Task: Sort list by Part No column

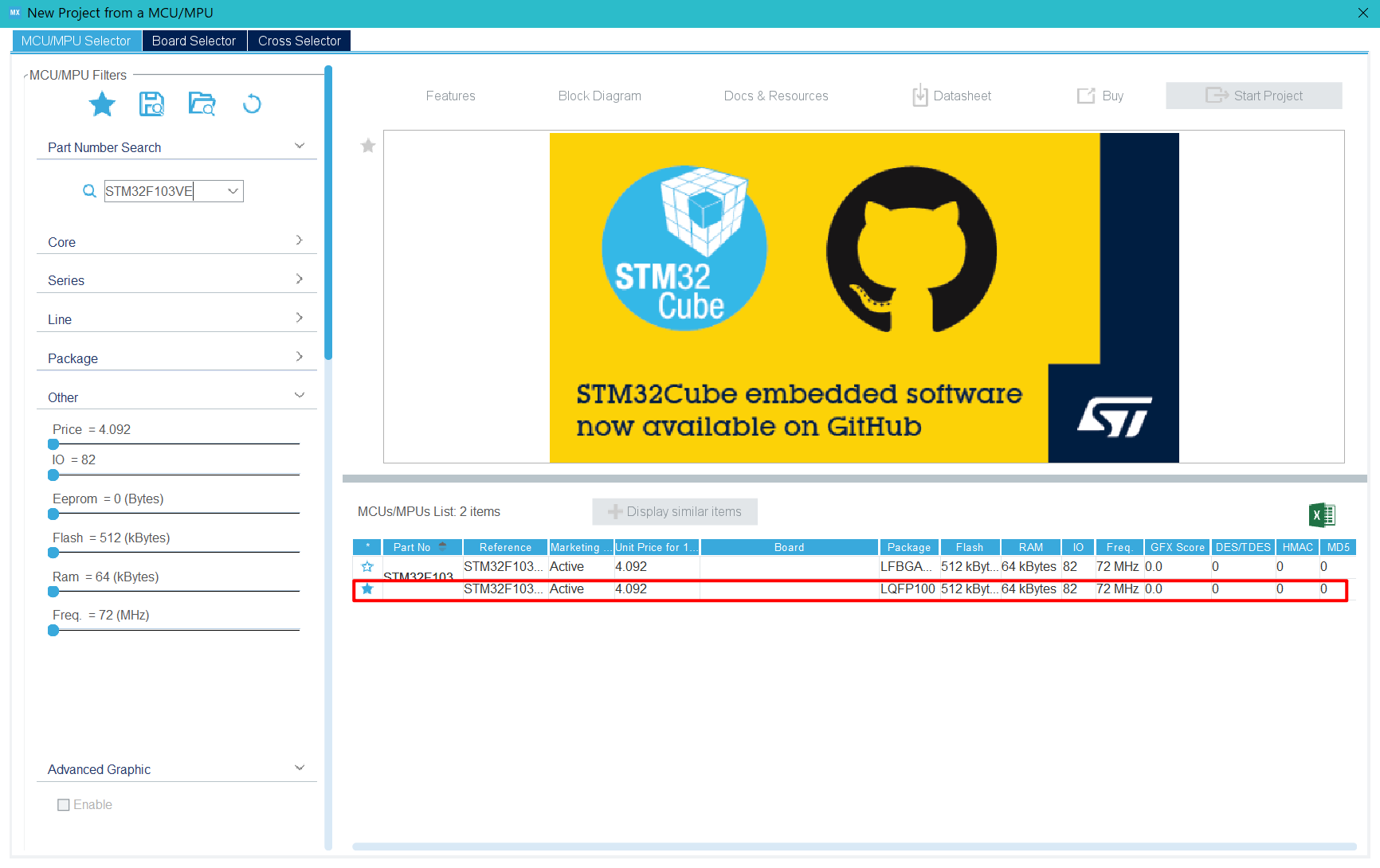Action: 422,547
